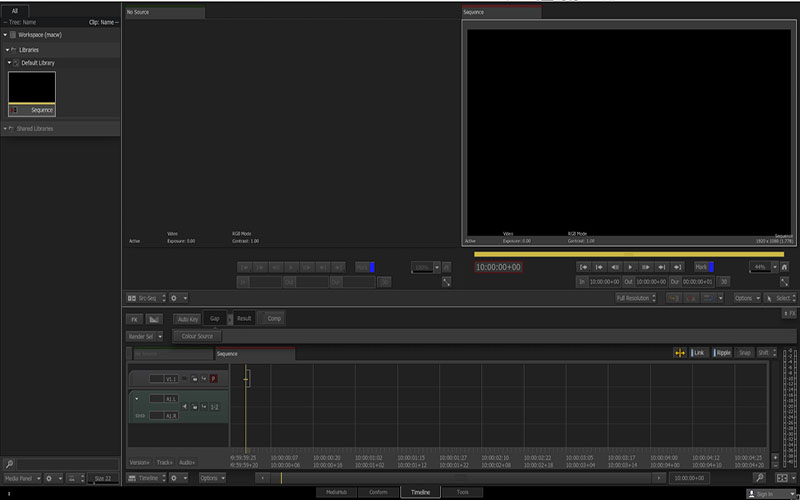
Task: Click the Colour Source button
Action: [197, 336]
